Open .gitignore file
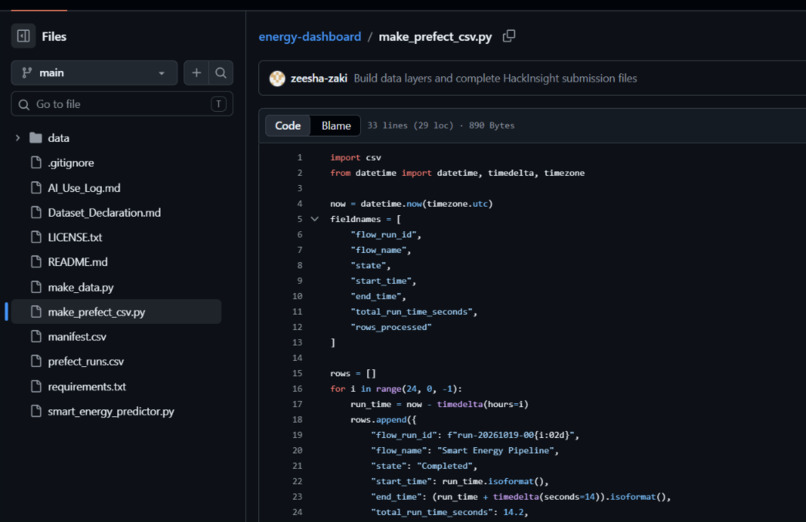This screenshot has height=522, width=806. (71, 163)
